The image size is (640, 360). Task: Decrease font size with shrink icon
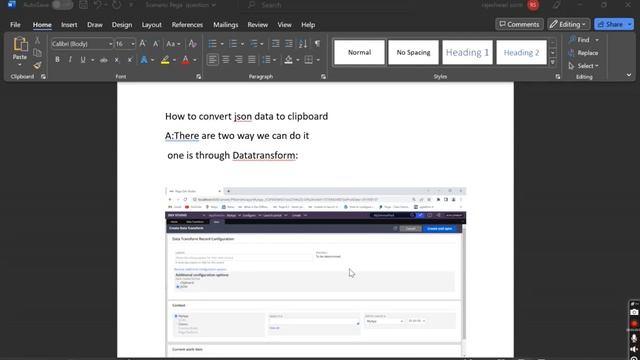156,44
